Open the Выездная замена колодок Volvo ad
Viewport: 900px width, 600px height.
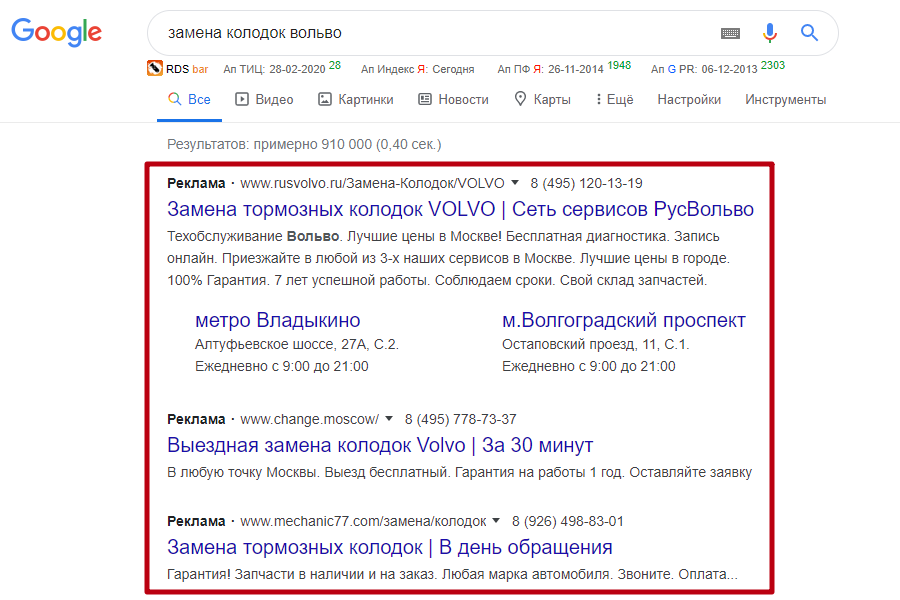pyautogui.click(x=379, y=445)
